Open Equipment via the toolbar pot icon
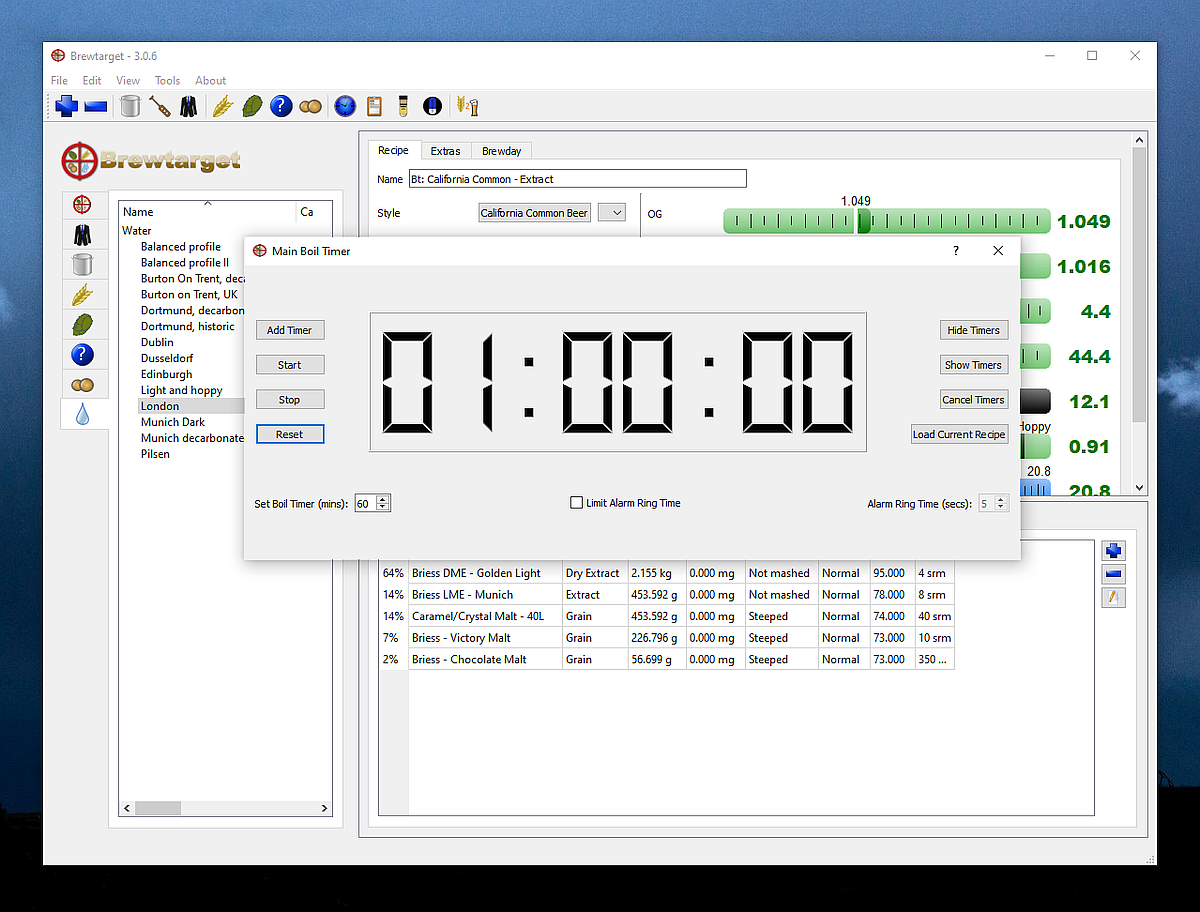 (130, 105)
